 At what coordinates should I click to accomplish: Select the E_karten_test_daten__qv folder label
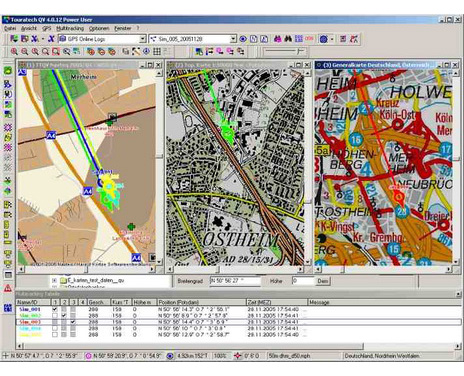[x=96, y=280]
